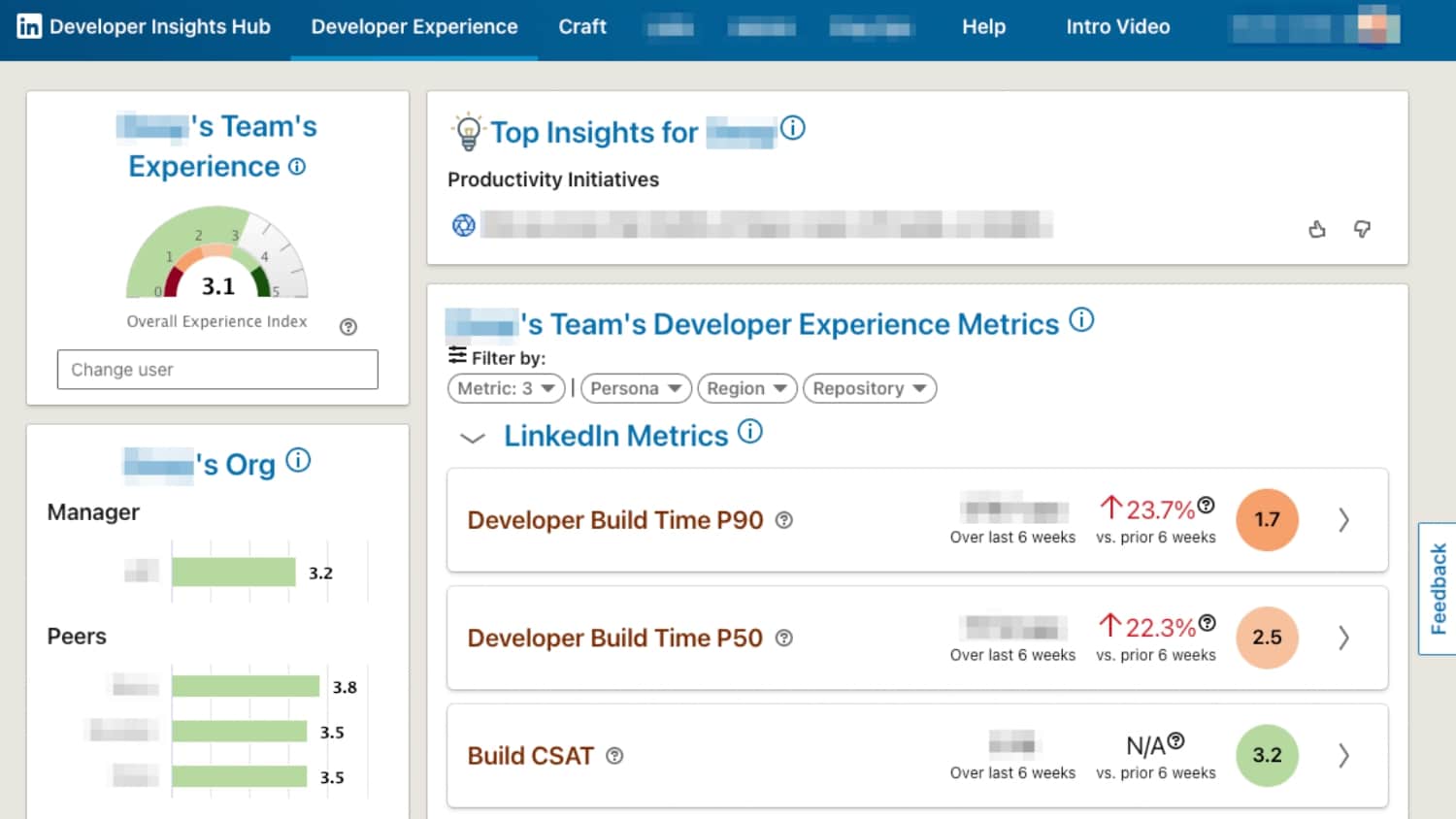Expand Build CSAT details chevron
The height and width of the screenshot is (819, 1456).
pyautogui.click(x=1343, y=756)
